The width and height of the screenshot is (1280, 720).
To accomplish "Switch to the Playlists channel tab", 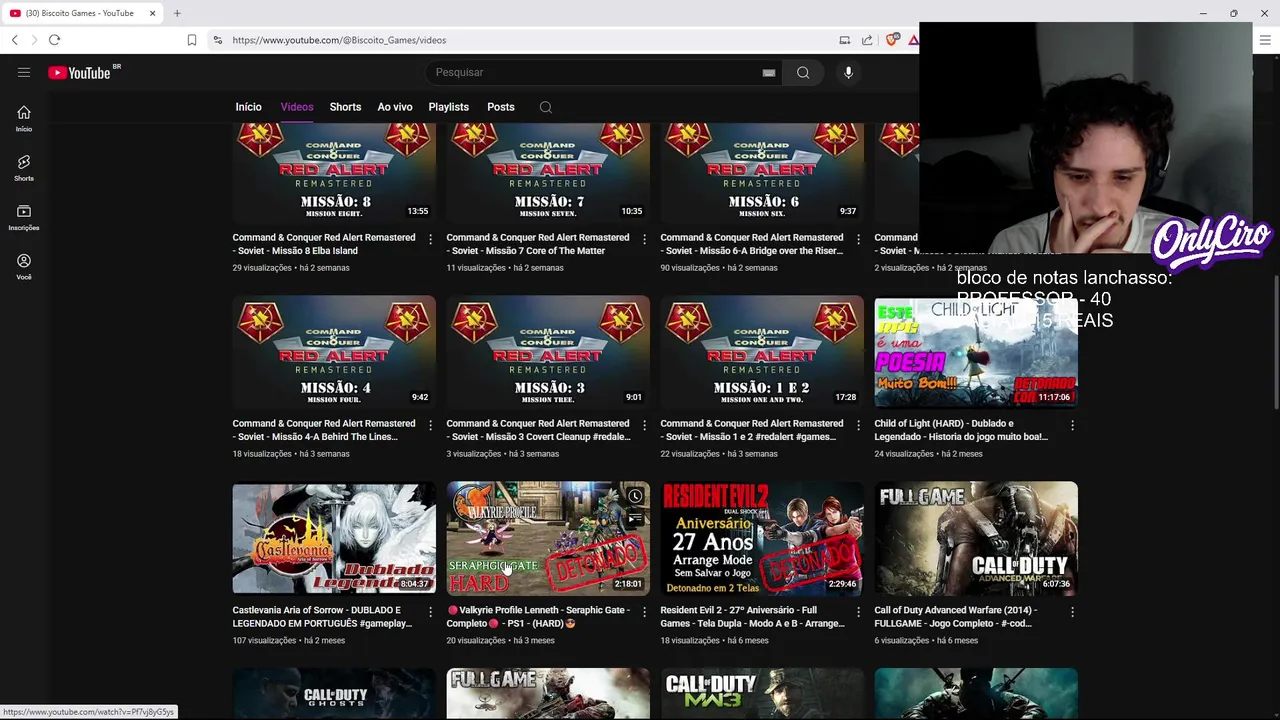I will click(x=448, y=107).
